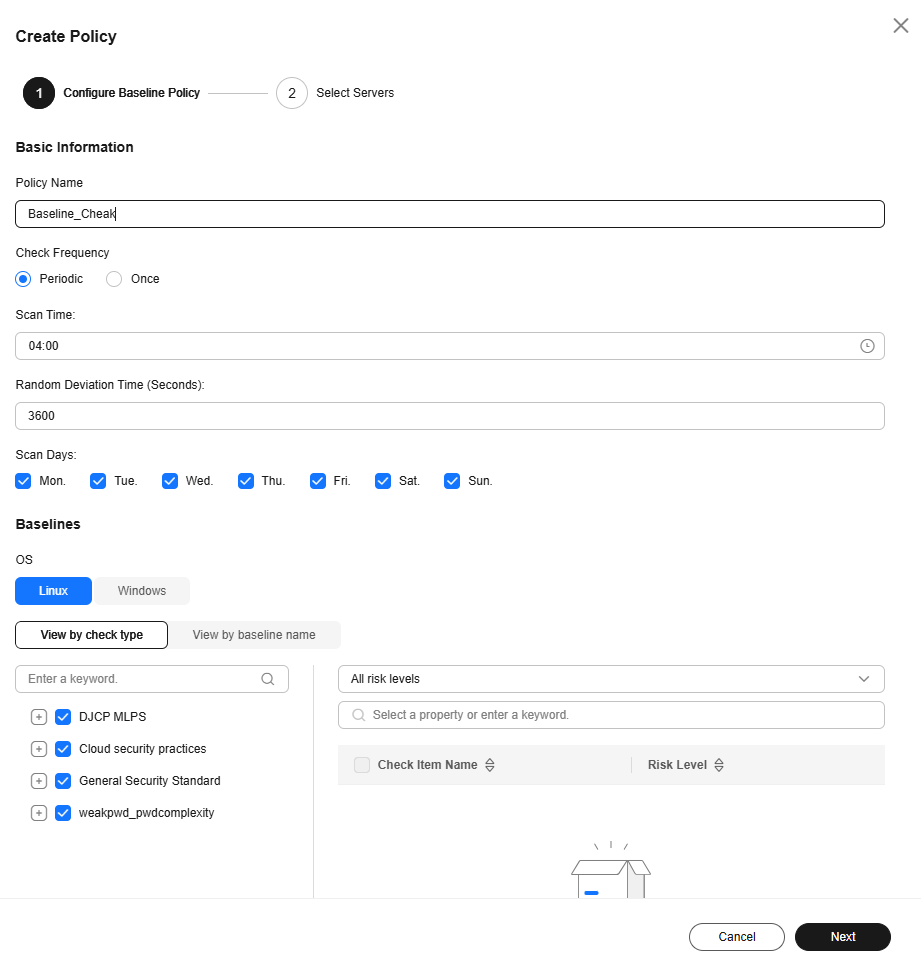Expand the DJCP MLPS tree node
Image resolution: width=921 pixels, height=963 pixels.
(39, 717)
